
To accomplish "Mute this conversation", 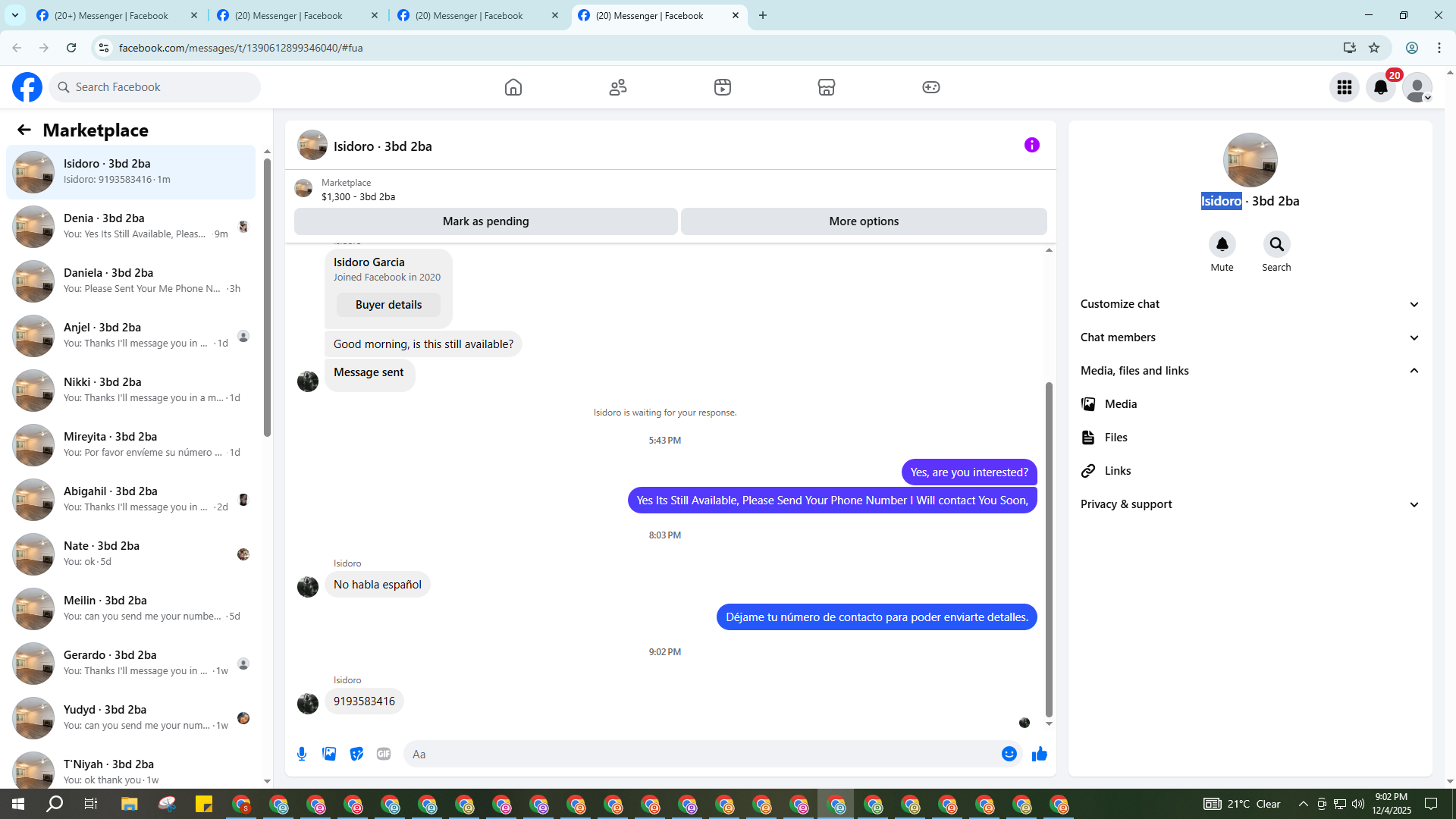I will click(x=1222, y=245).
